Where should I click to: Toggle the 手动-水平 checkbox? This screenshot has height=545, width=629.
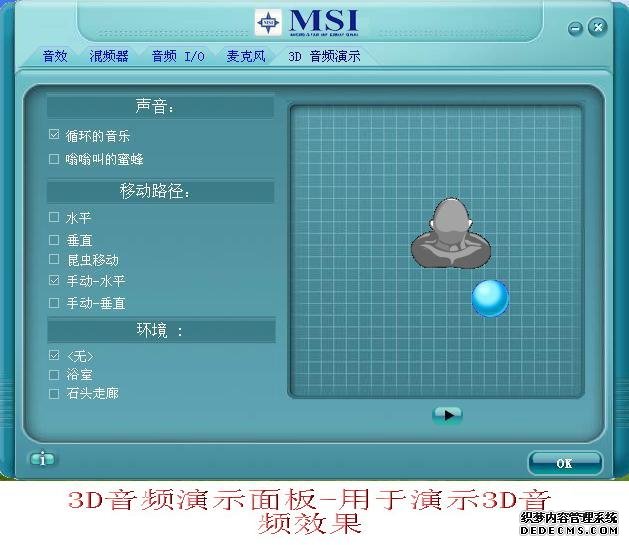coord(54,281)
